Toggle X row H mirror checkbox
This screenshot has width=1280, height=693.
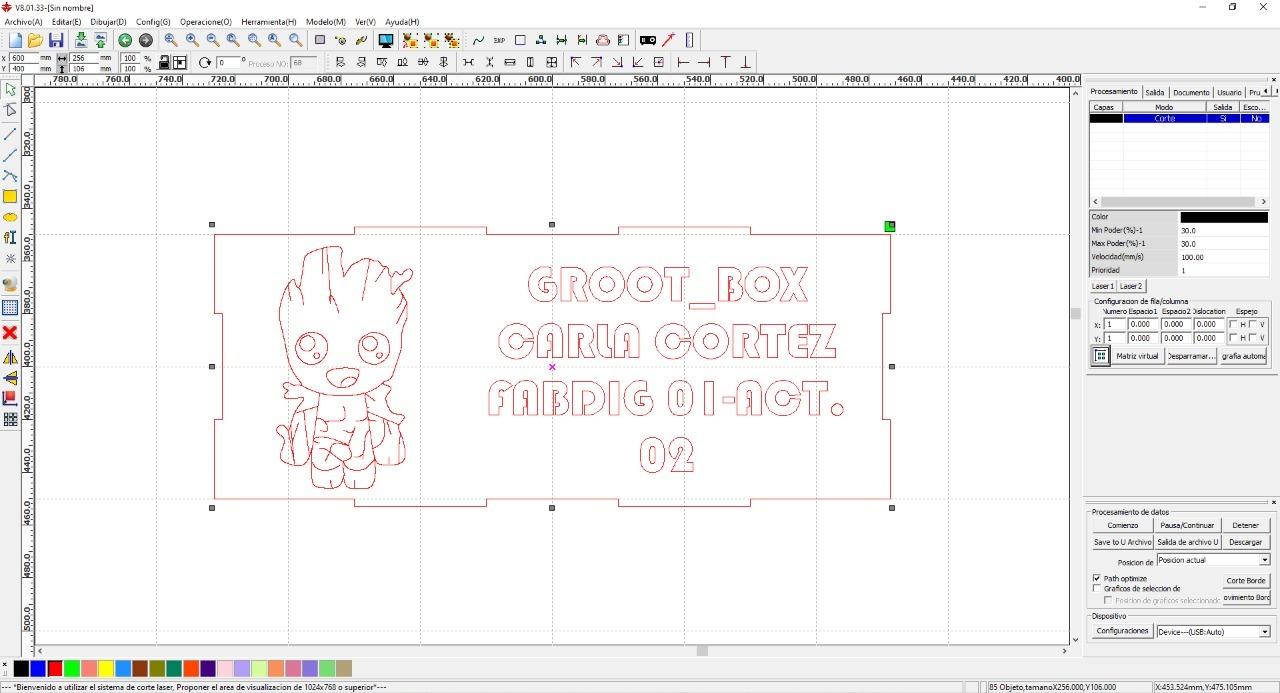click(1233, 324)
